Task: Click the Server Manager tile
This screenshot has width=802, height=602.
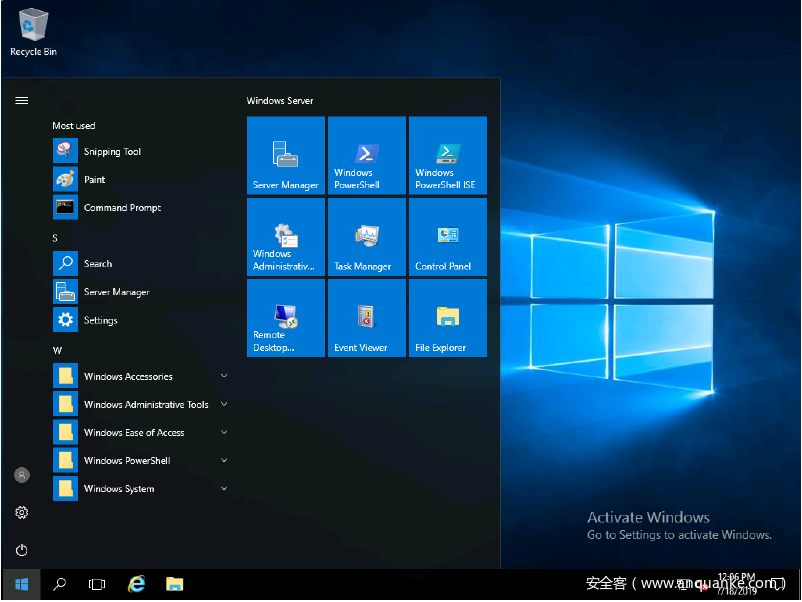Action: click(286, 155)
